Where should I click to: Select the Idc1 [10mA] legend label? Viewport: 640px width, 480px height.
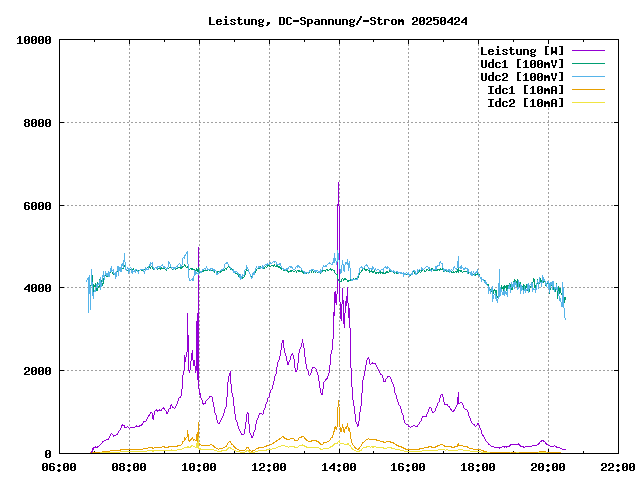524,89
